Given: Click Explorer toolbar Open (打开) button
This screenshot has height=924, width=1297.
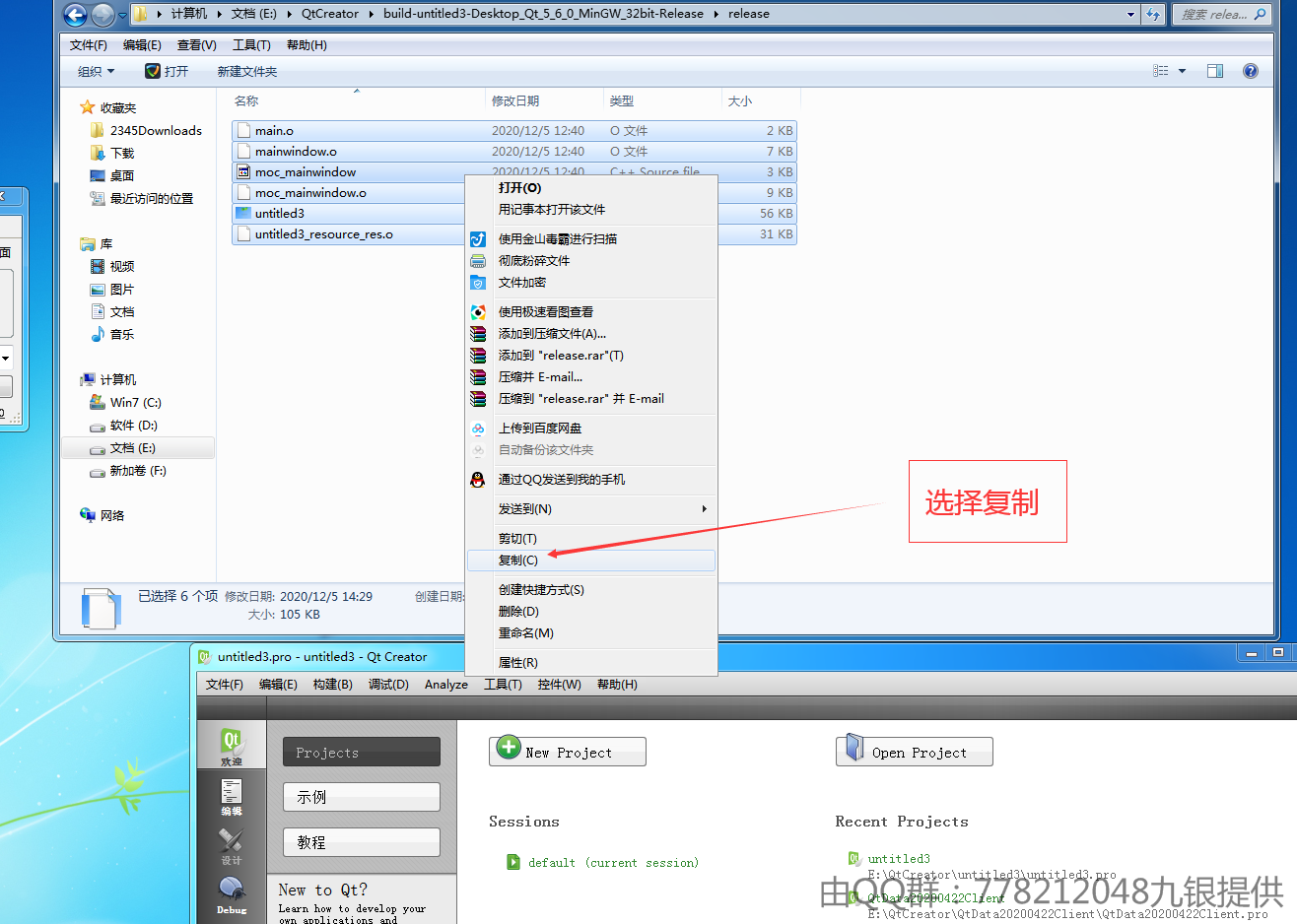Looking at the screenshot, I should click(x=167, y=71).
